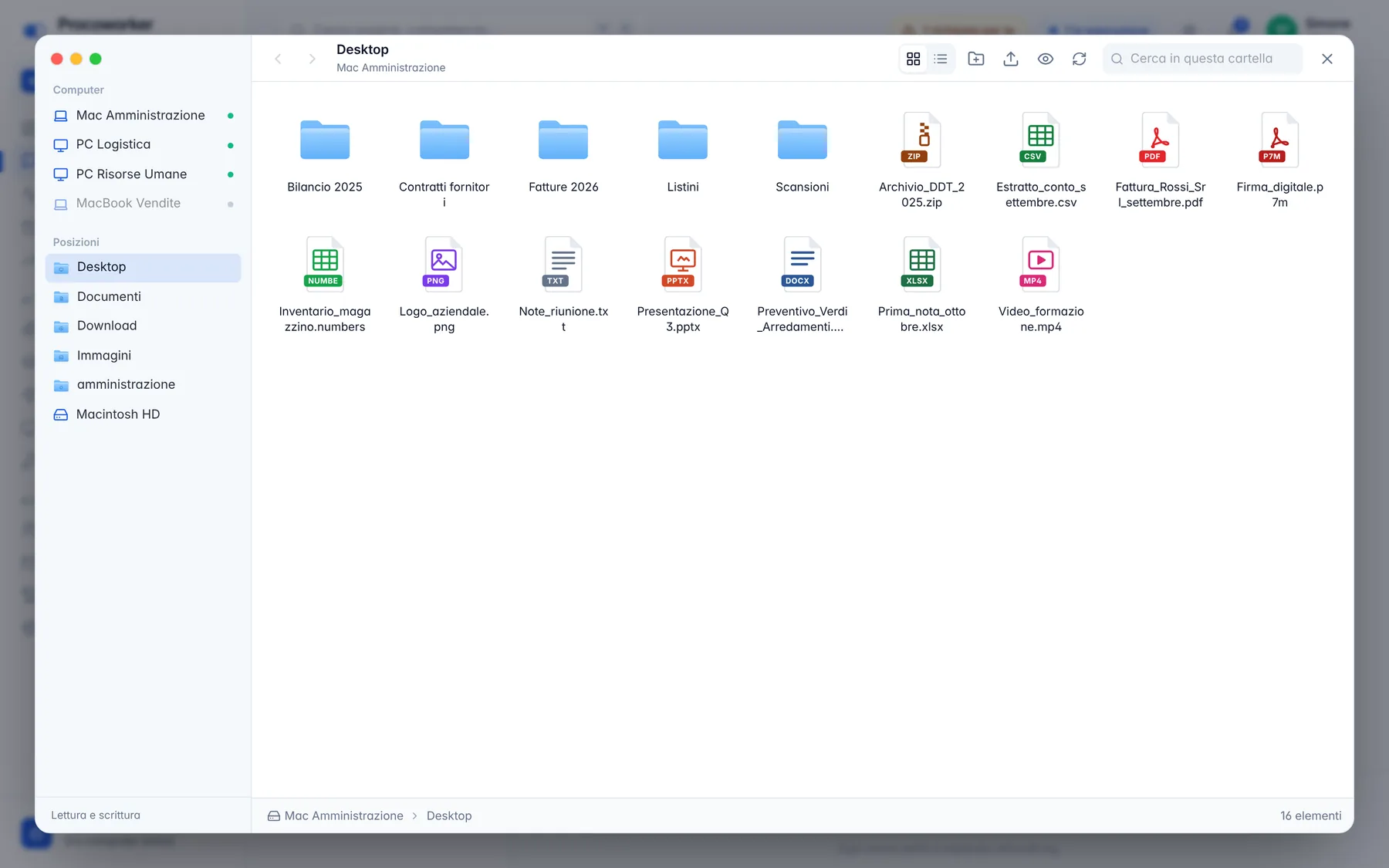The height and width of the screenshot is (868, 1389).
Task: Select the Firma_digitale.p7m file
Action: [1280, 160]
